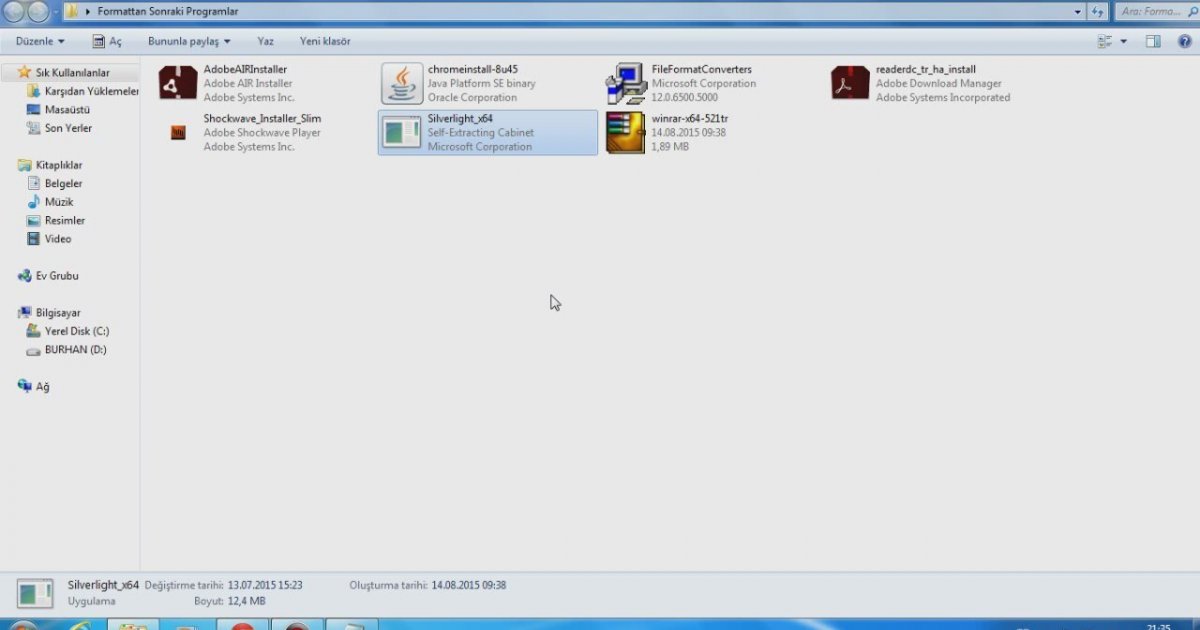Select the chromeinstall-8u45 Java icon
The image size is (1200, 630).
coord(402,83)
